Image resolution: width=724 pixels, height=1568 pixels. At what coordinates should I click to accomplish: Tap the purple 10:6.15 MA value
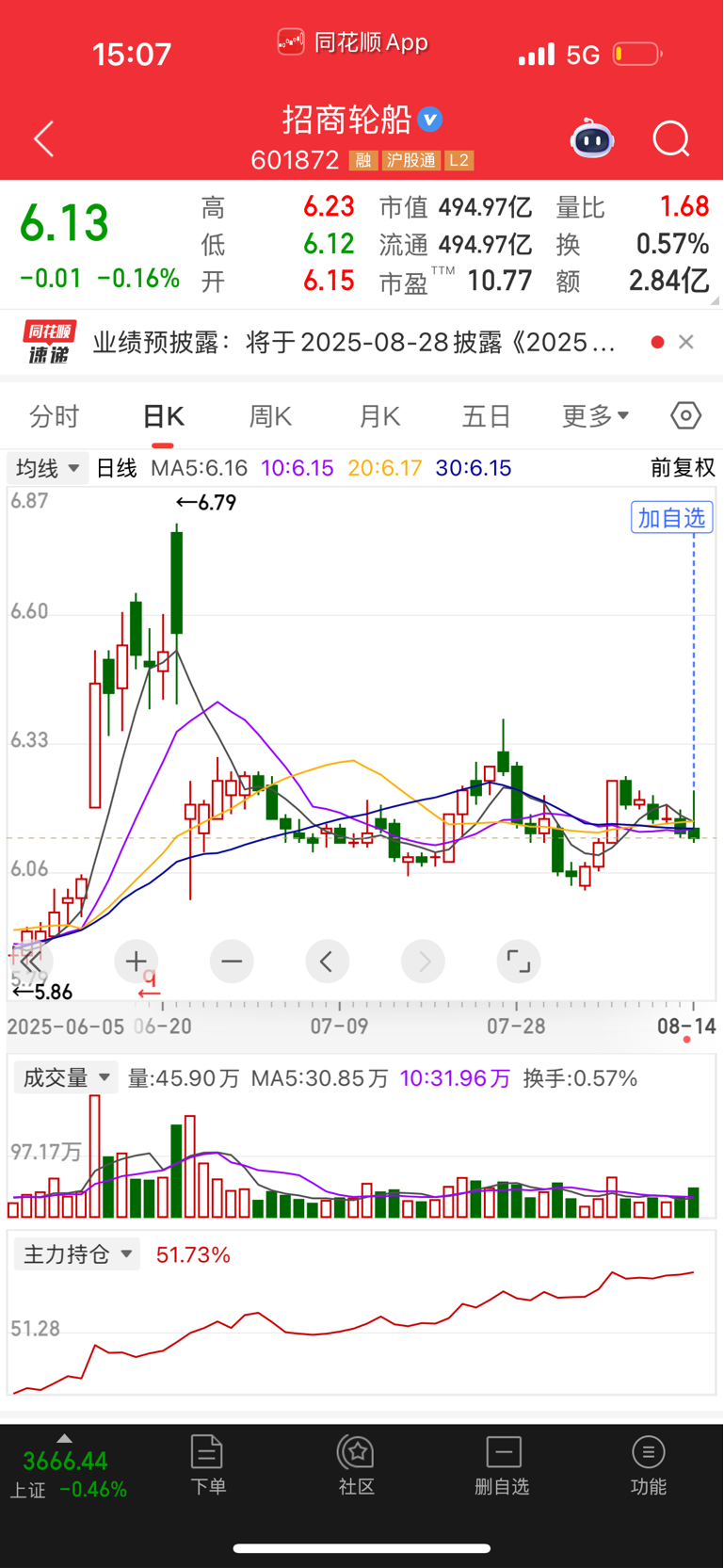pos(298,468)
